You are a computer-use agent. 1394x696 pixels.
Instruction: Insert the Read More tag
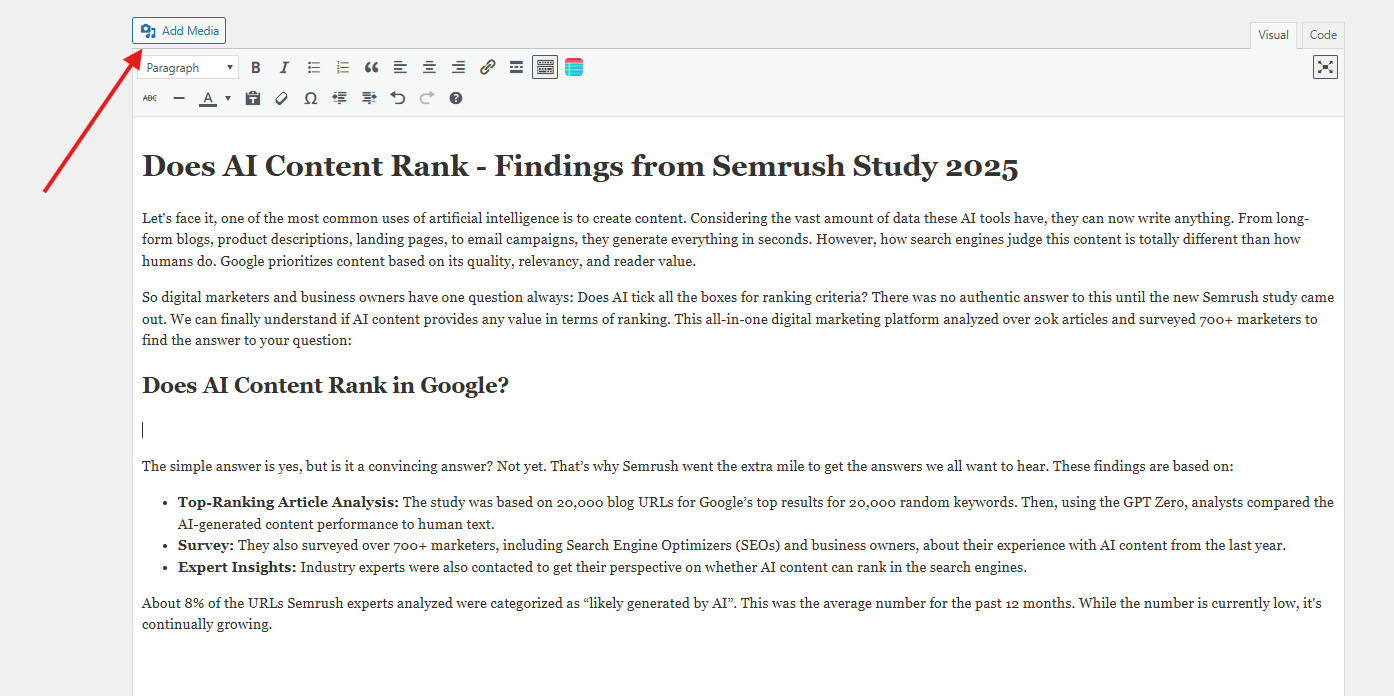pyautogui.click(x=516, y=68)
